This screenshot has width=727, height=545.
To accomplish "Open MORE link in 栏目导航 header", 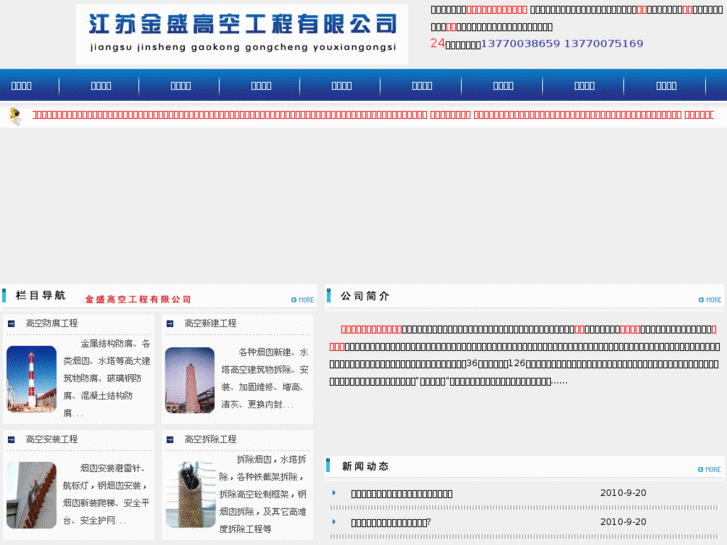I will [302, 300].
